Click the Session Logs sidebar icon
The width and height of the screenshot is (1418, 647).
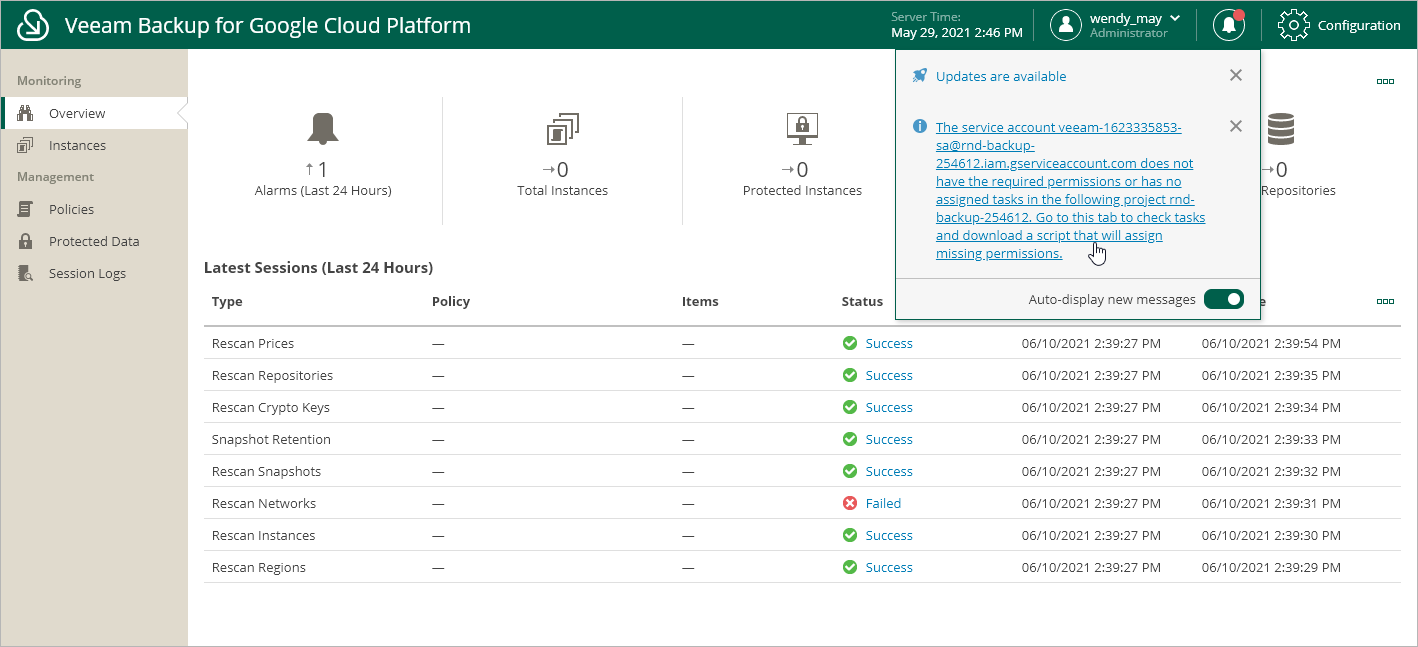coord(26,273)
